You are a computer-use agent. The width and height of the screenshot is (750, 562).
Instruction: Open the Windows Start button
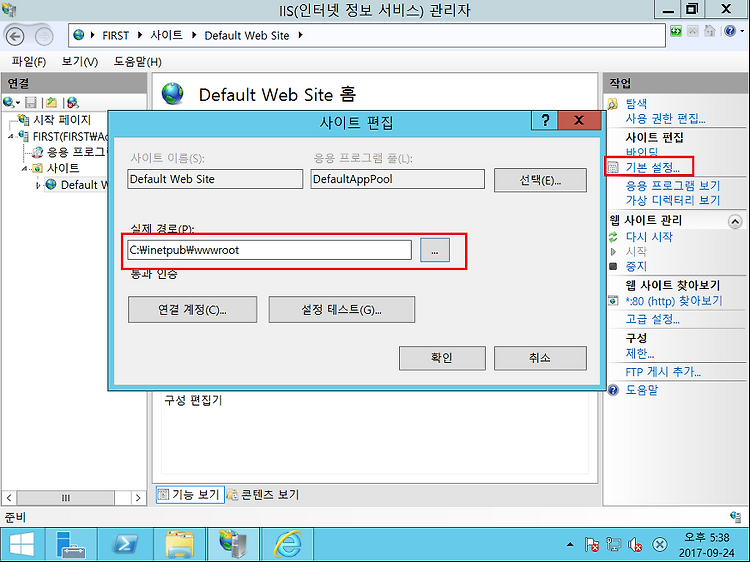[22, 545]
